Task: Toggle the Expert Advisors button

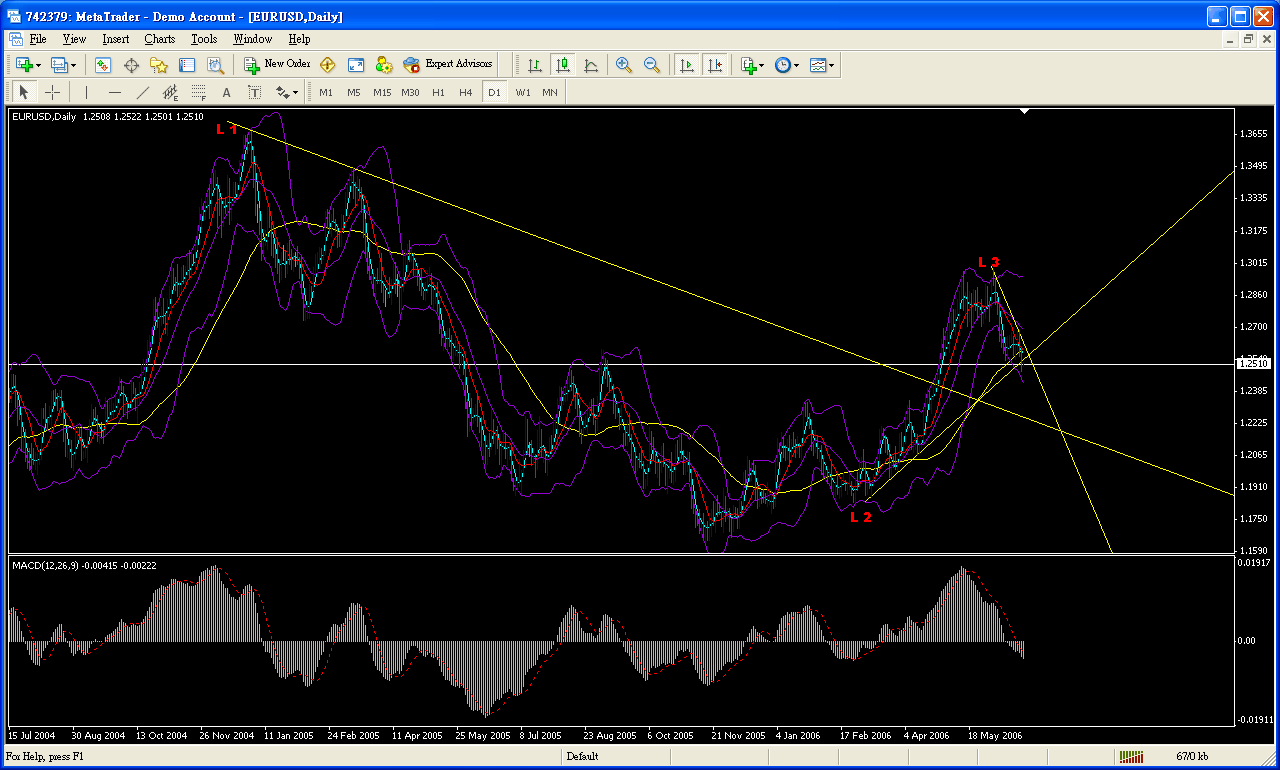Action: click(448, 65)
